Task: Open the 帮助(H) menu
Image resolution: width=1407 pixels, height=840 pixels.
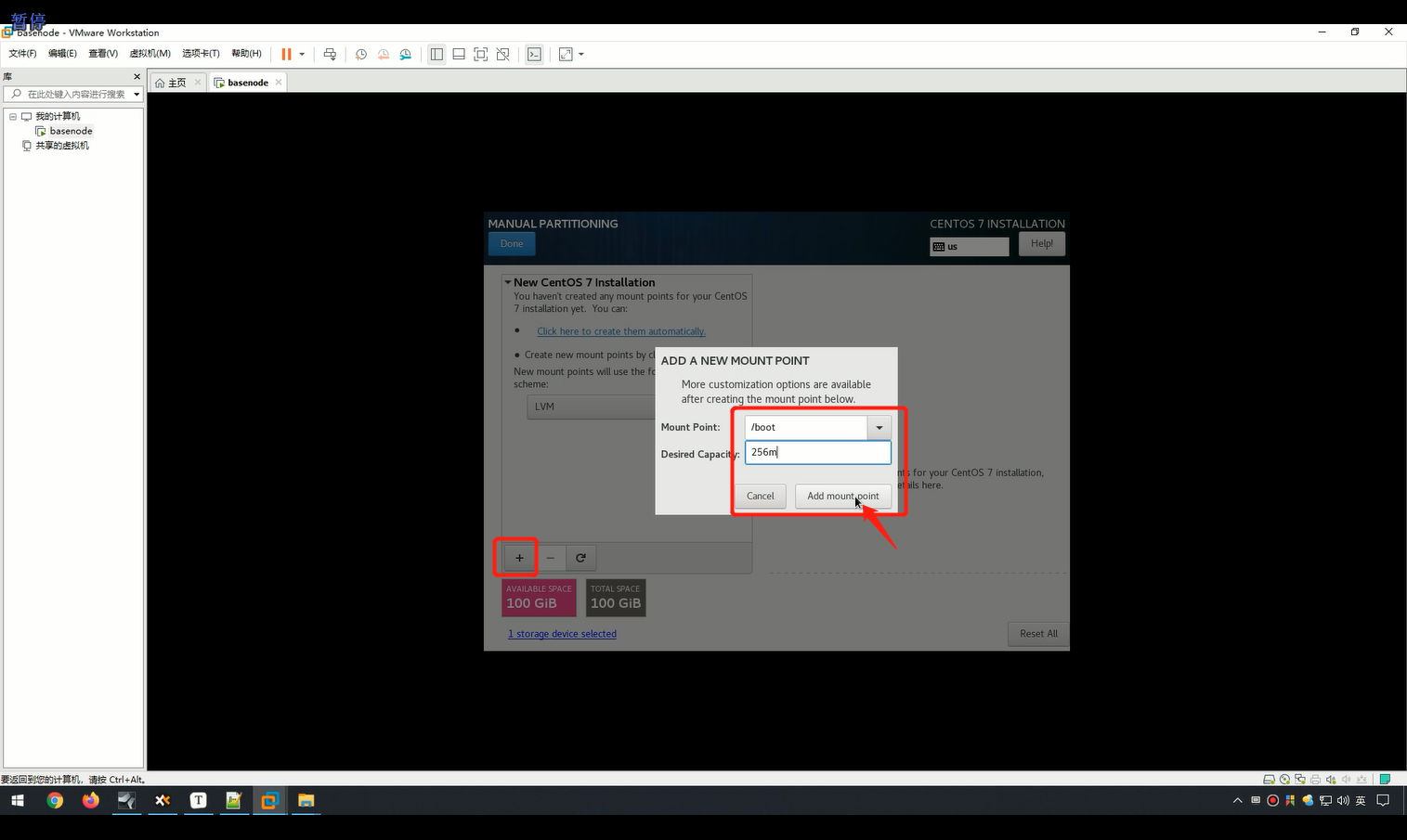Action: [x=246, y=54]
